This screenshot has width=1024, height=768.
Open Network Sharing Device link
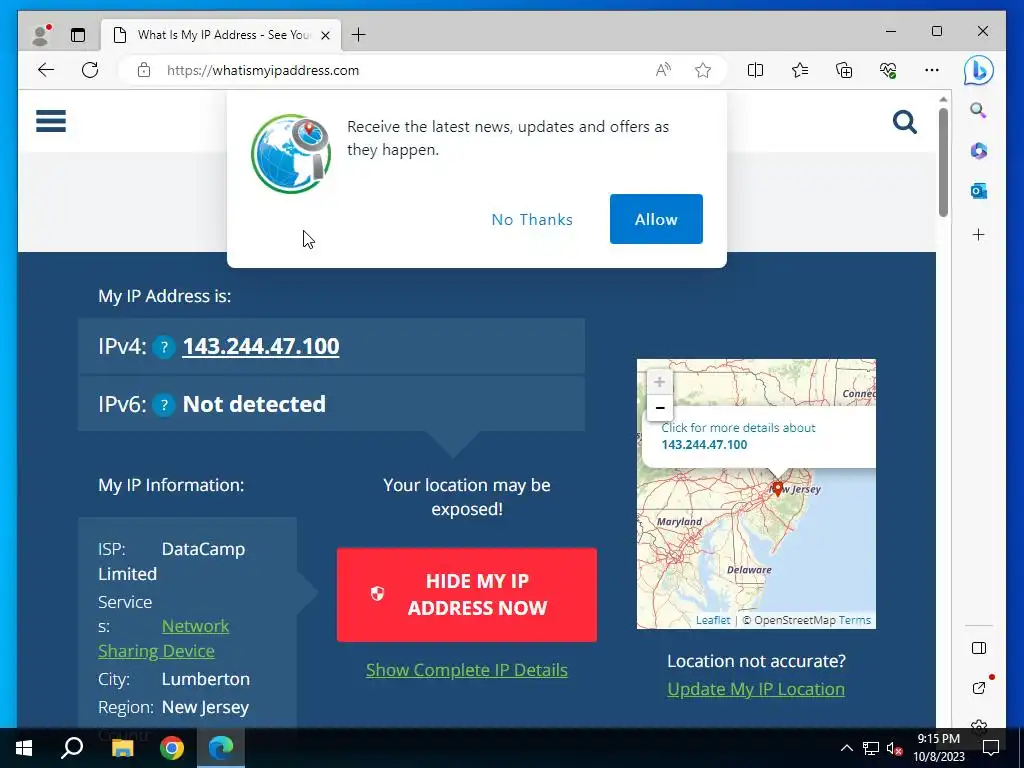click(163, 639)
